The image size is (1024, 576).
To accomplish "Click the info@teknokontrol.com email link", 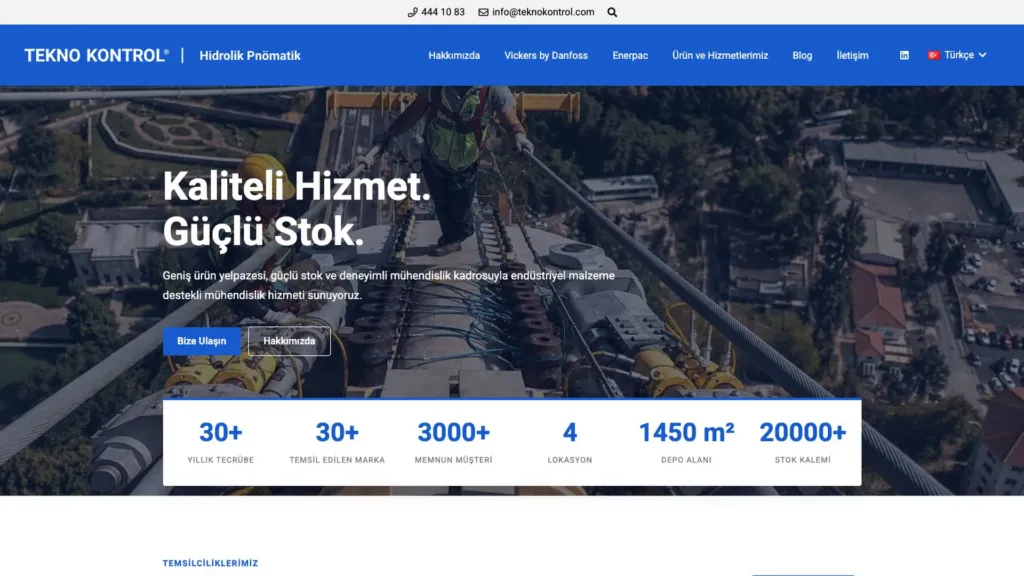I will pyautogui.click(x=543, y=12).
